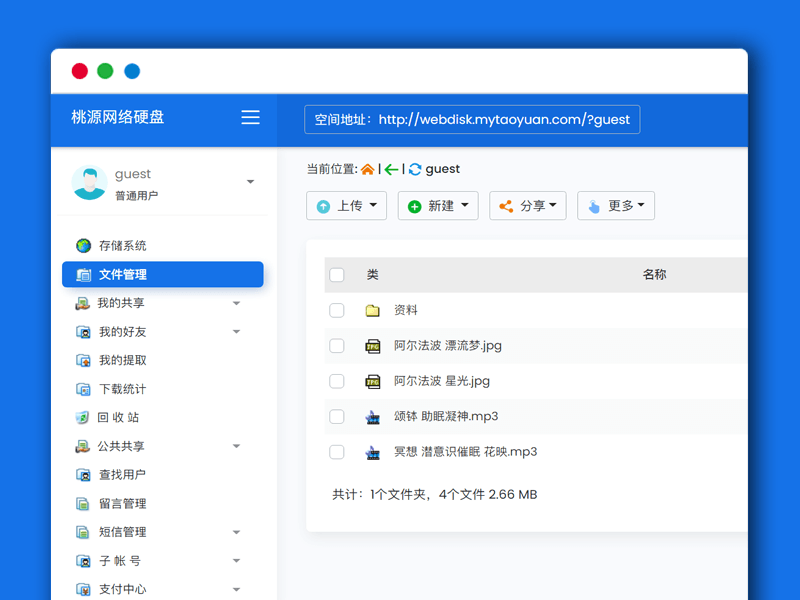The width and height of the screenshot is (800, 600).
Task: Click the back arrow next to breadcrumb
Action: click(391, 169)
